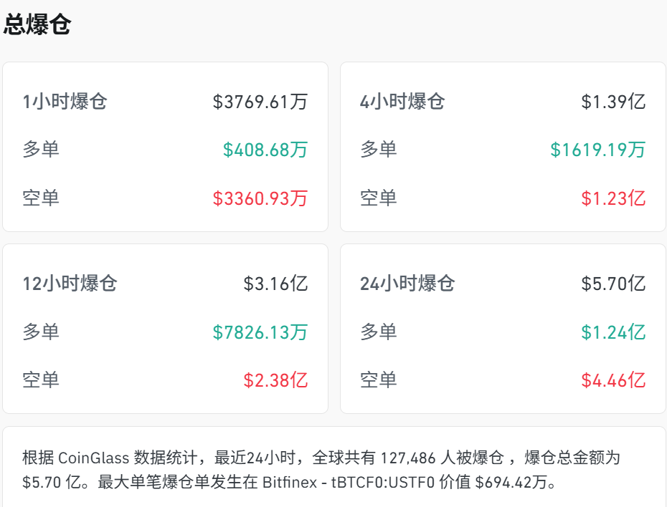Select the 4小时爆仓 card label

(x=402, y=101)
